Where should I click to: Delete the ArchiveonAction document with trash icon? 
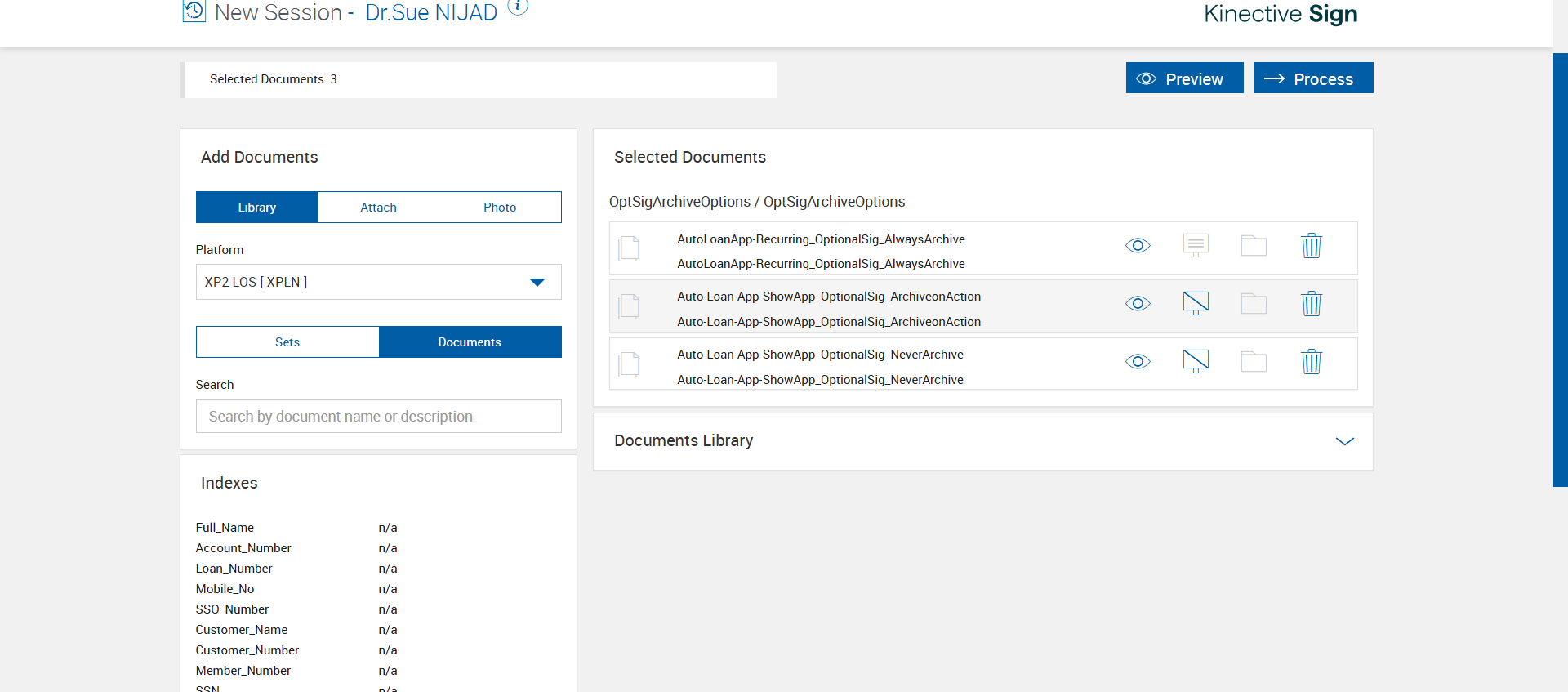click(x=1311, y=304)
